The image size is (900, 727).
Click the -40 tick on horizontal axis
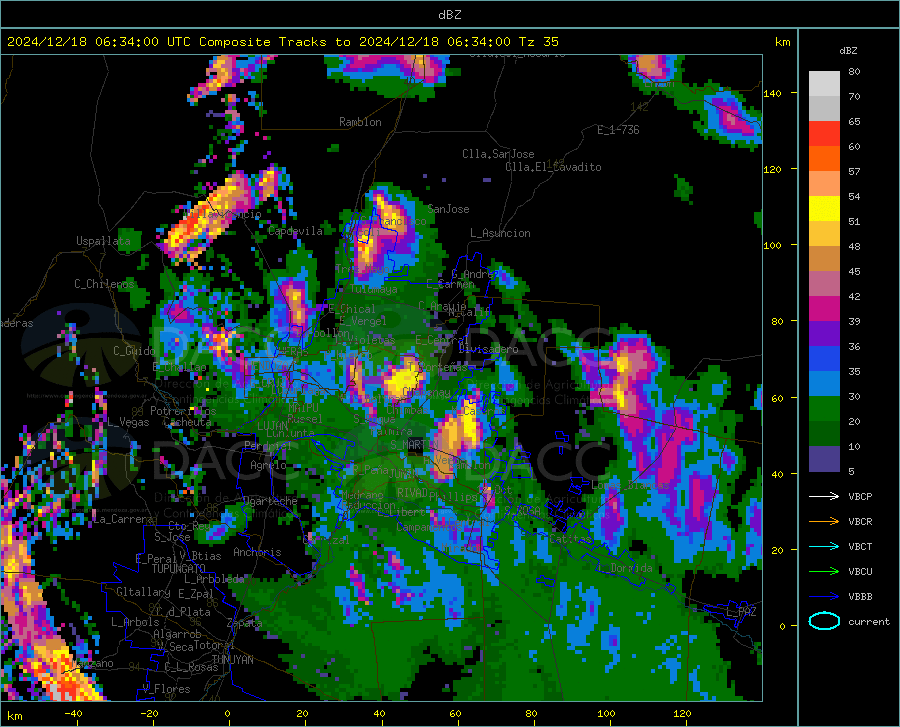coord(73,713)
